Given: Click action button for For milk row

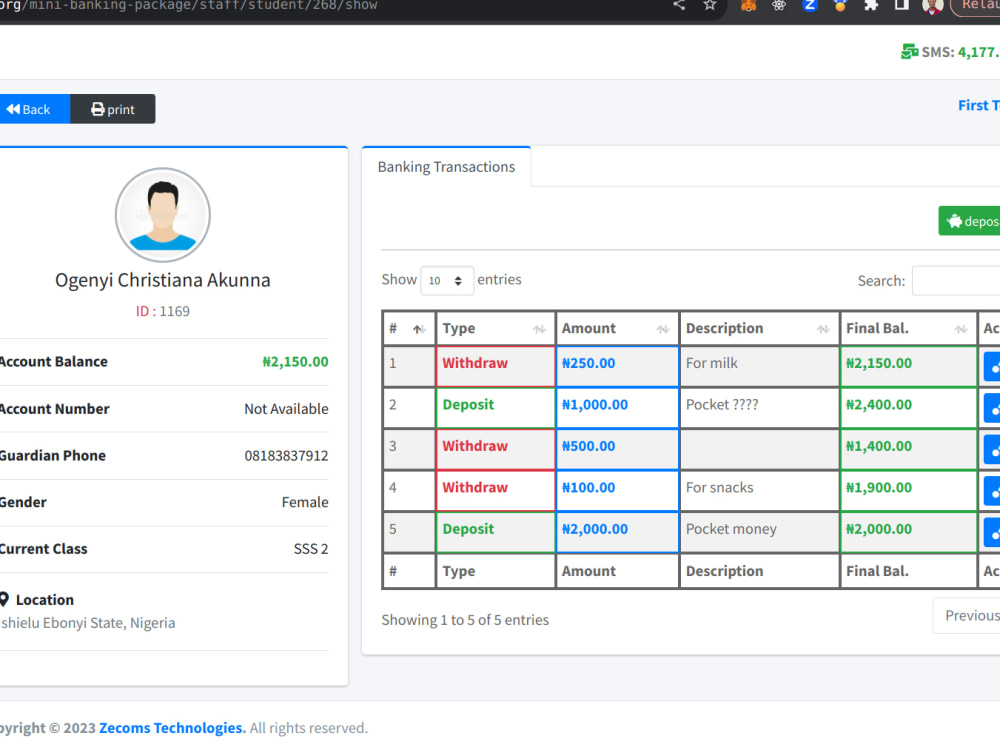Looking at the screenshot, I should (992, 367).
